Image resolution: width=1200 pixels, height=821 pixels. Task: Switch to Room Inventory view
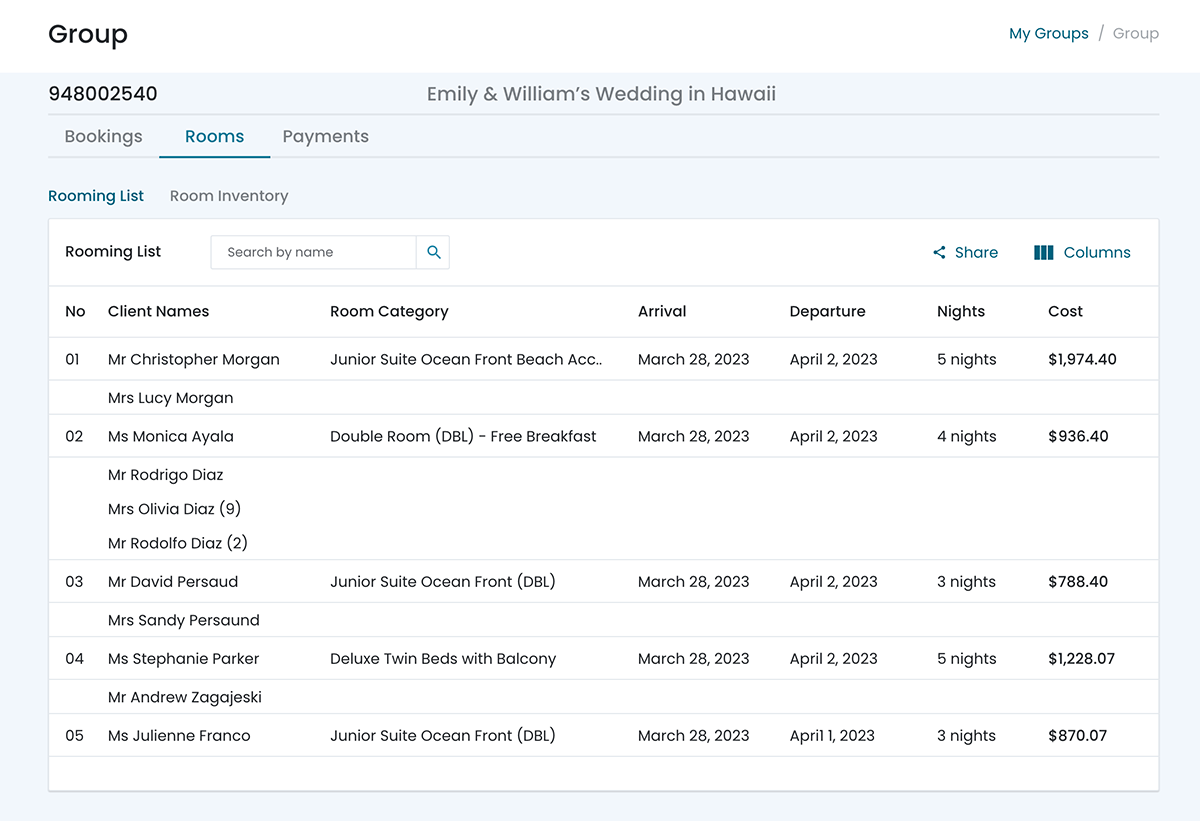(229, 196)
